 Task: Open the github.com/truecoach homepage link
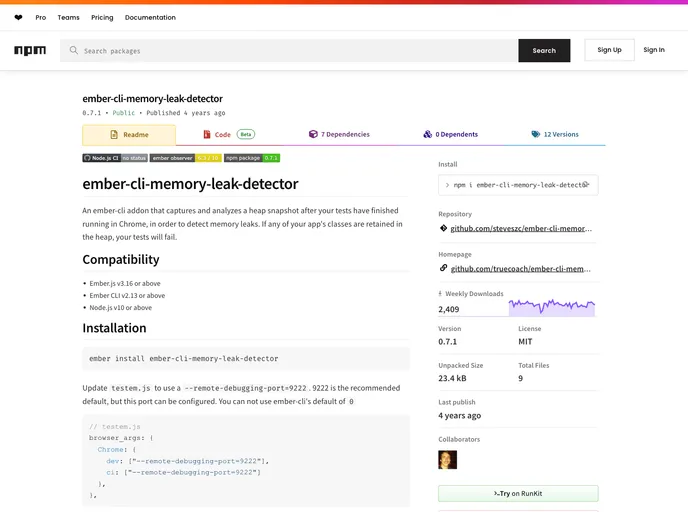coord(521,269)
